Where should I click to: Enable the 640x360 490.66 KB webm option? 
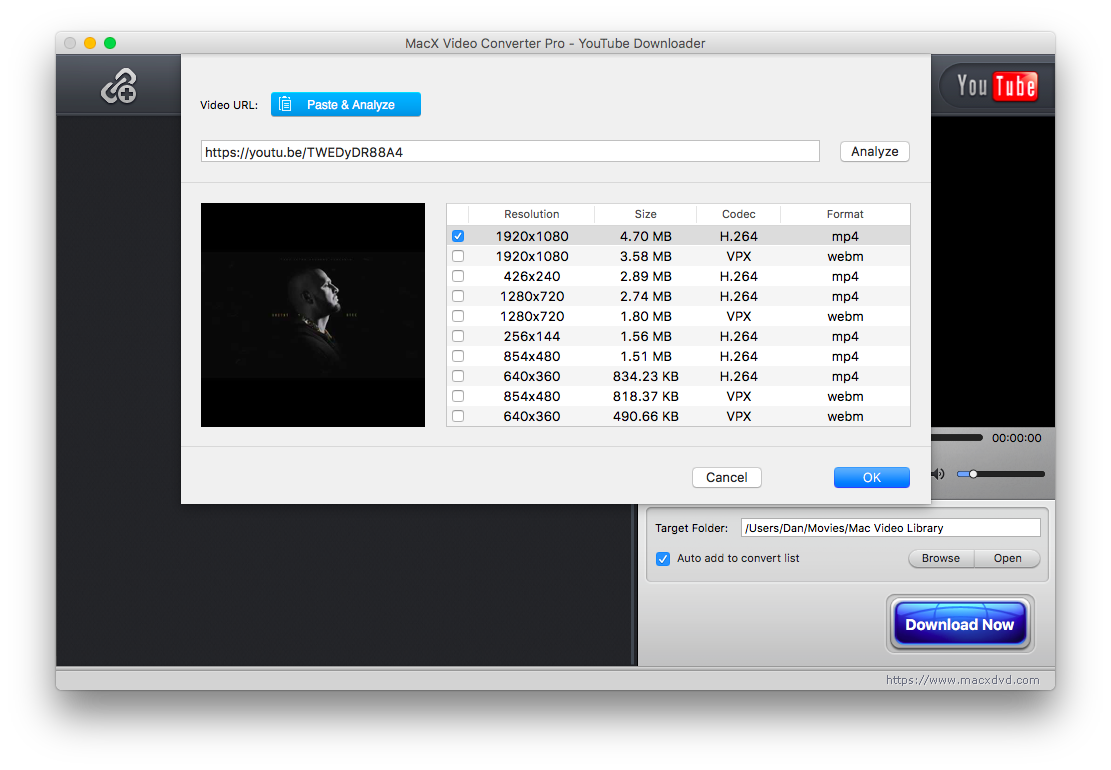[458, 417]
